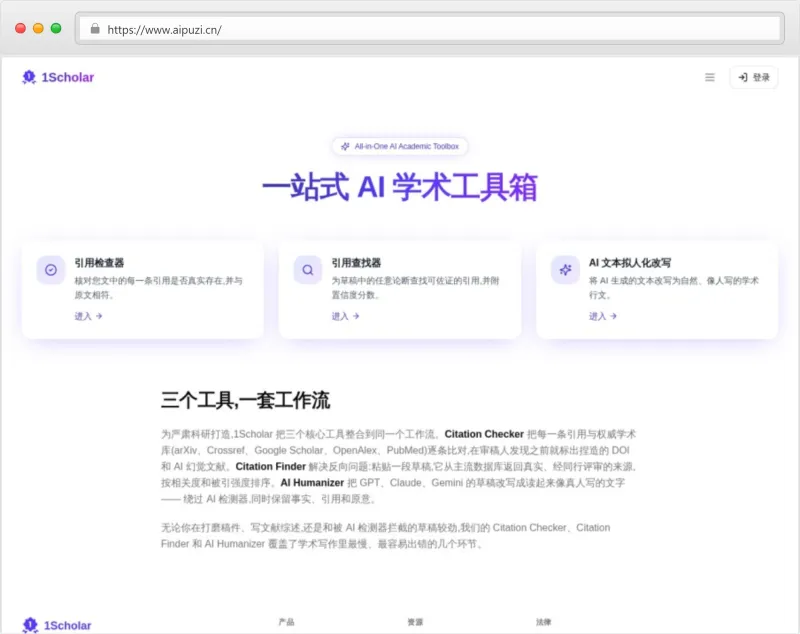Click the footer 法律 column heading

(x=544, y=622)
